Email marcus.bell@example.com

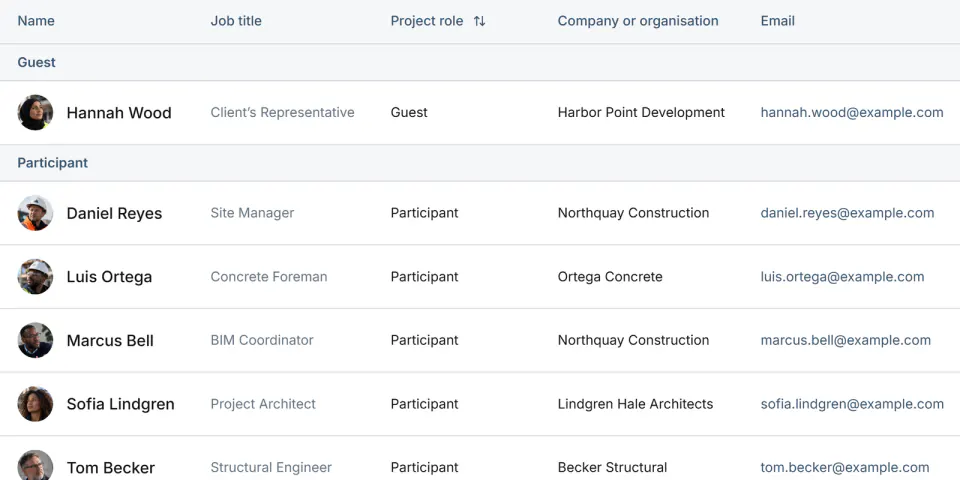pos(846,340)
